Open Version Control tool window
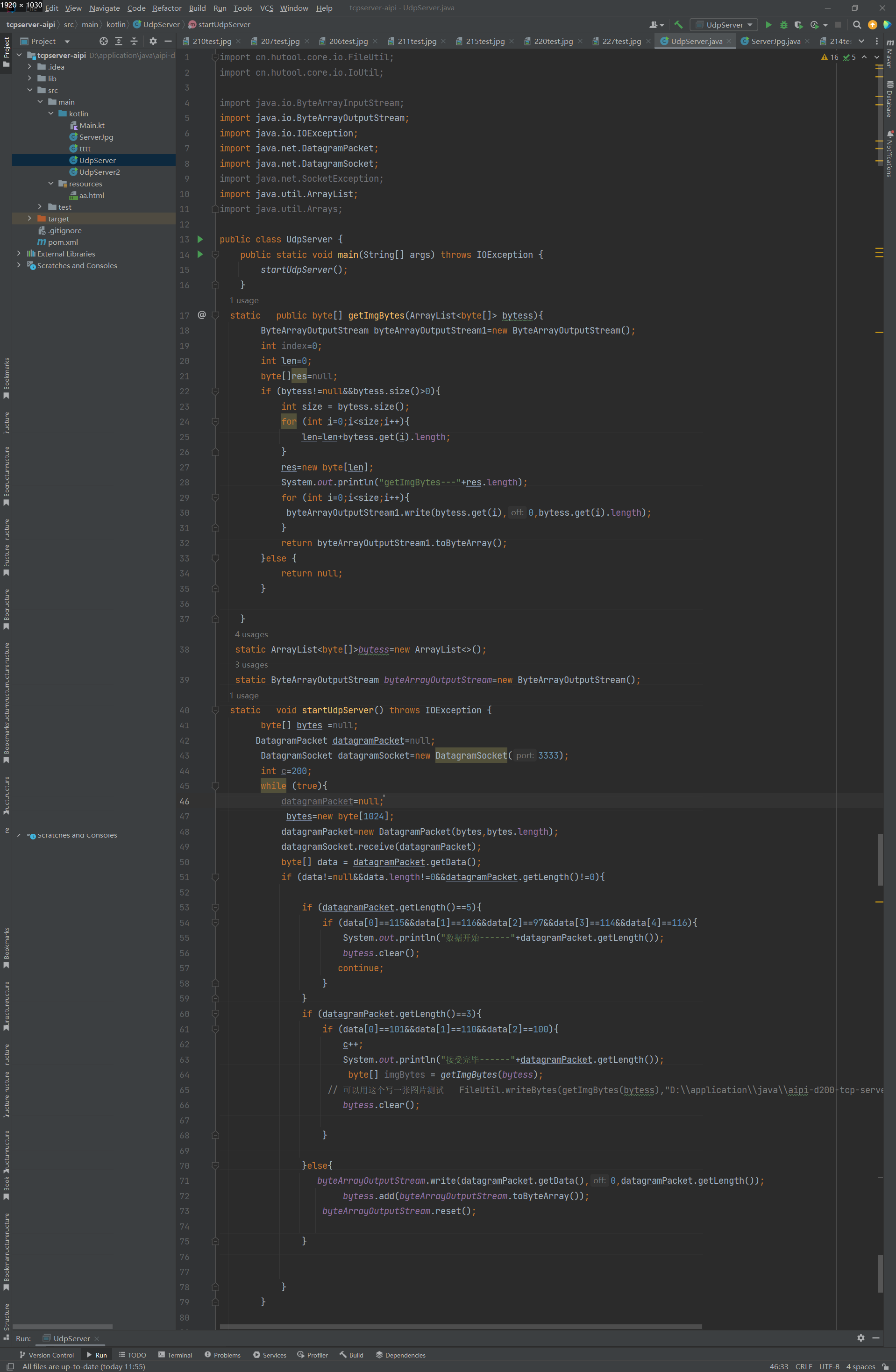The height and width of the screenshot is (1372, 896). pyautogui.click(x=47, y=1355)
